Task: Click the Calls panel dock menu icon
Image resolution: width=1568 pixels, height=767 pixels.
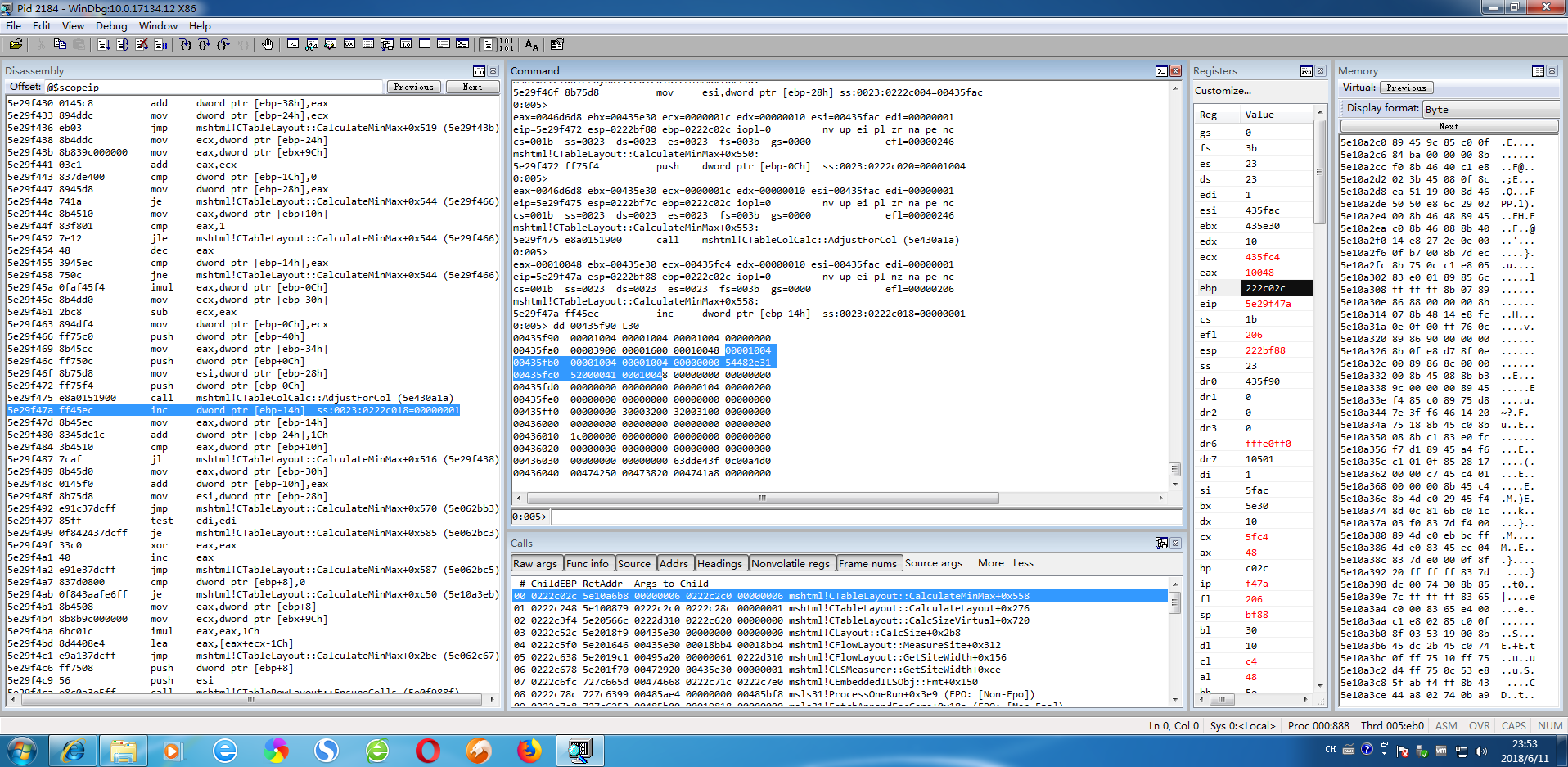Action: [1161, 543]
